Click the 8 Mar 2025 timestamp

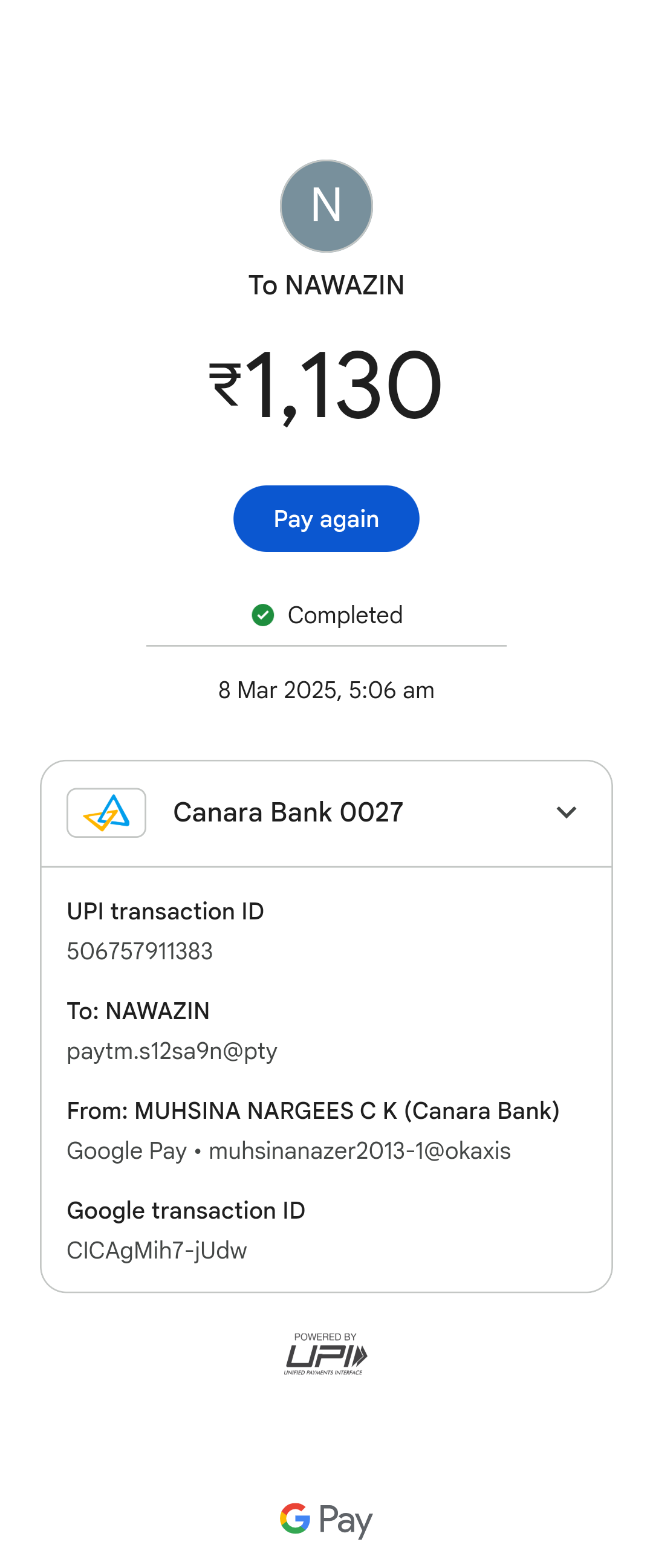[x=326, y=690]
